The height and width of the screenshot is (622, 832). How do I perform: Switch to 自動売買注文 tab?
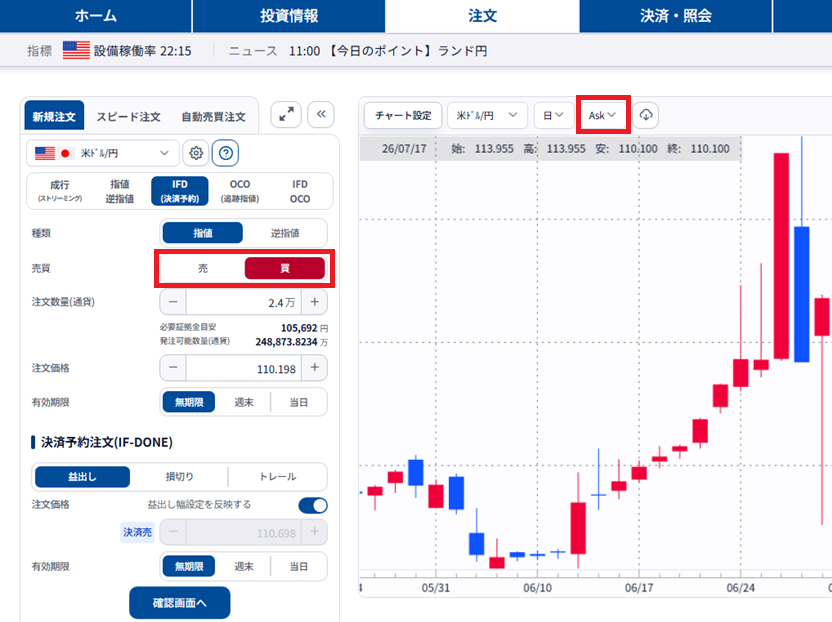pyautogui.click(x=213, y=116)
